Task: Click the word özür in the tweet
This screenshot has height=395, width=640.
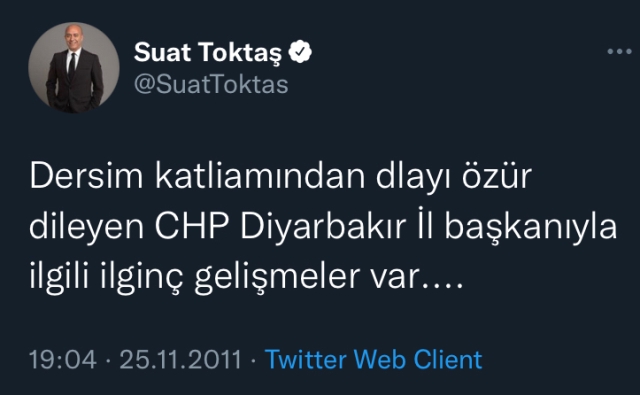Action: 497,177
